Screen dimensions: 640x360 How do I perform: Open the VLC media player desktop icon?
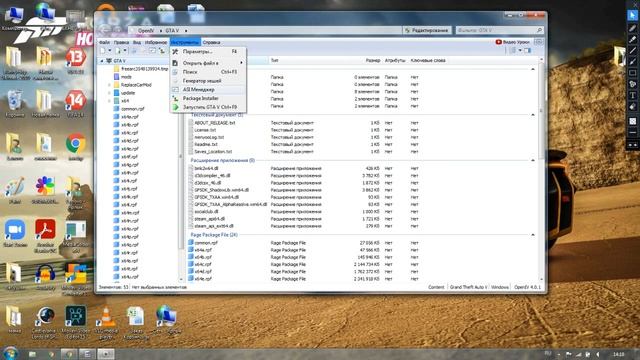click(x=106, y=317)
